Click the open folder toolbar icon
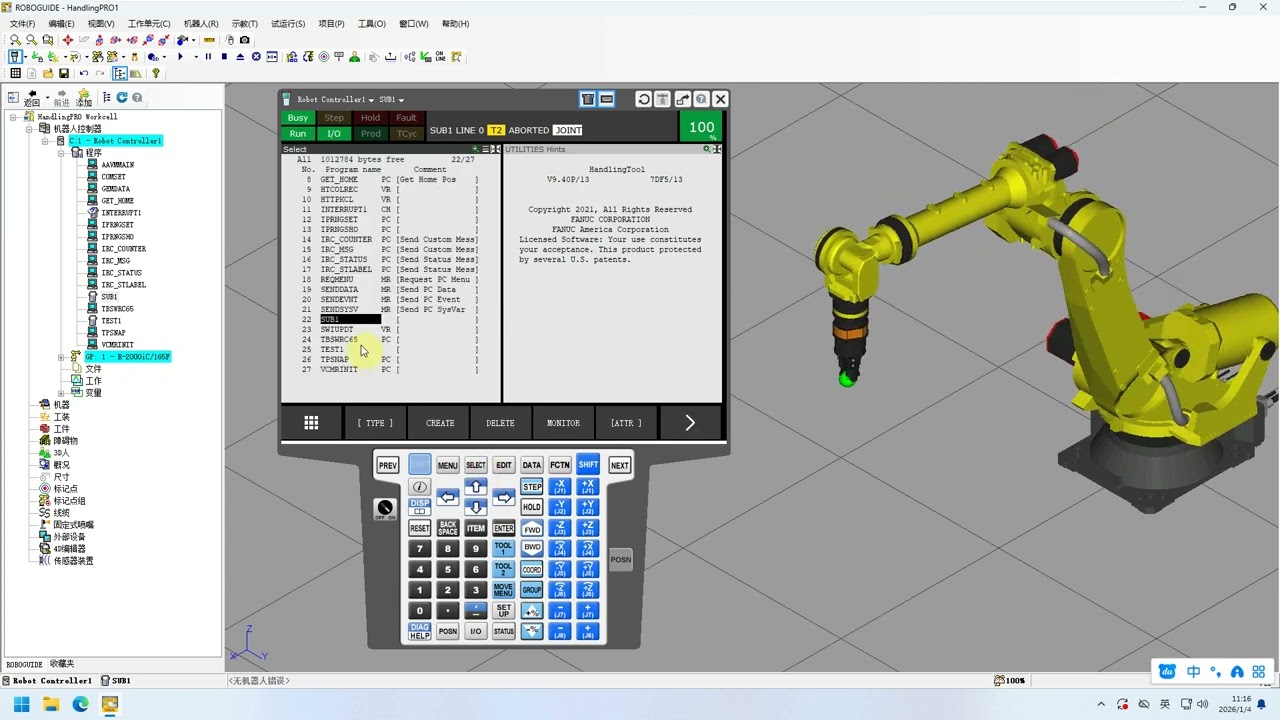 [48, 73]
